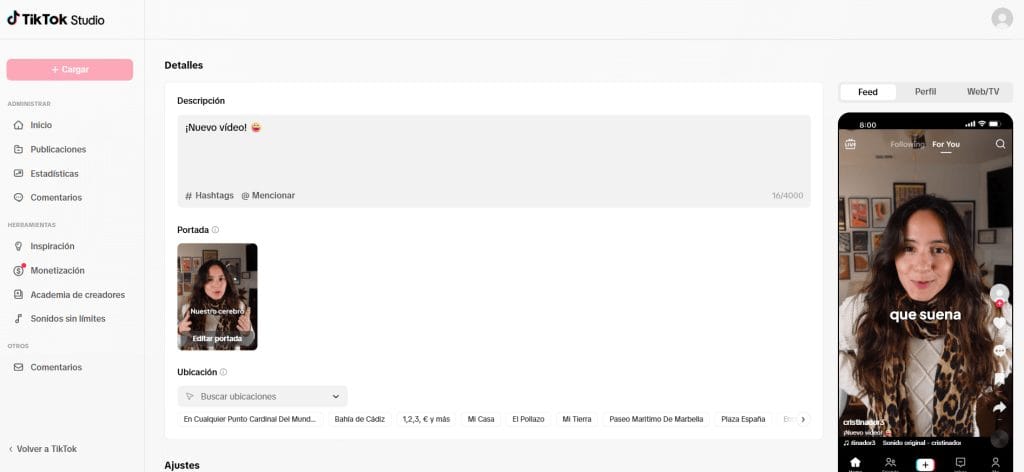
Task: Switch preview to the Web/TV tab
Action: (x=982, y=92)
